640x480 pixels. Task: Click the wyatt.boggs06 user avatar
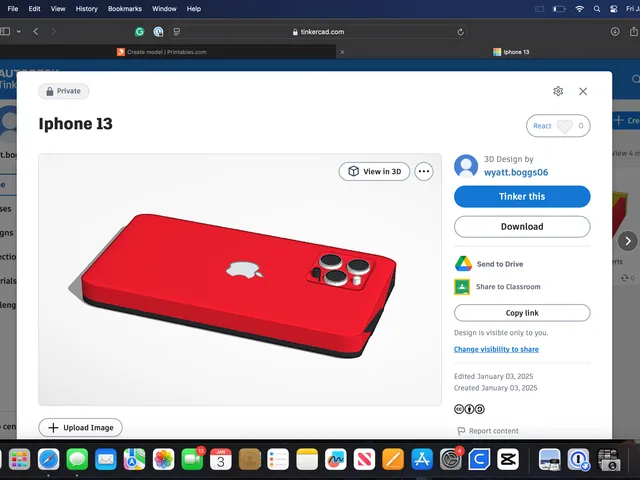pyautogui.click(x=466, y=166)
